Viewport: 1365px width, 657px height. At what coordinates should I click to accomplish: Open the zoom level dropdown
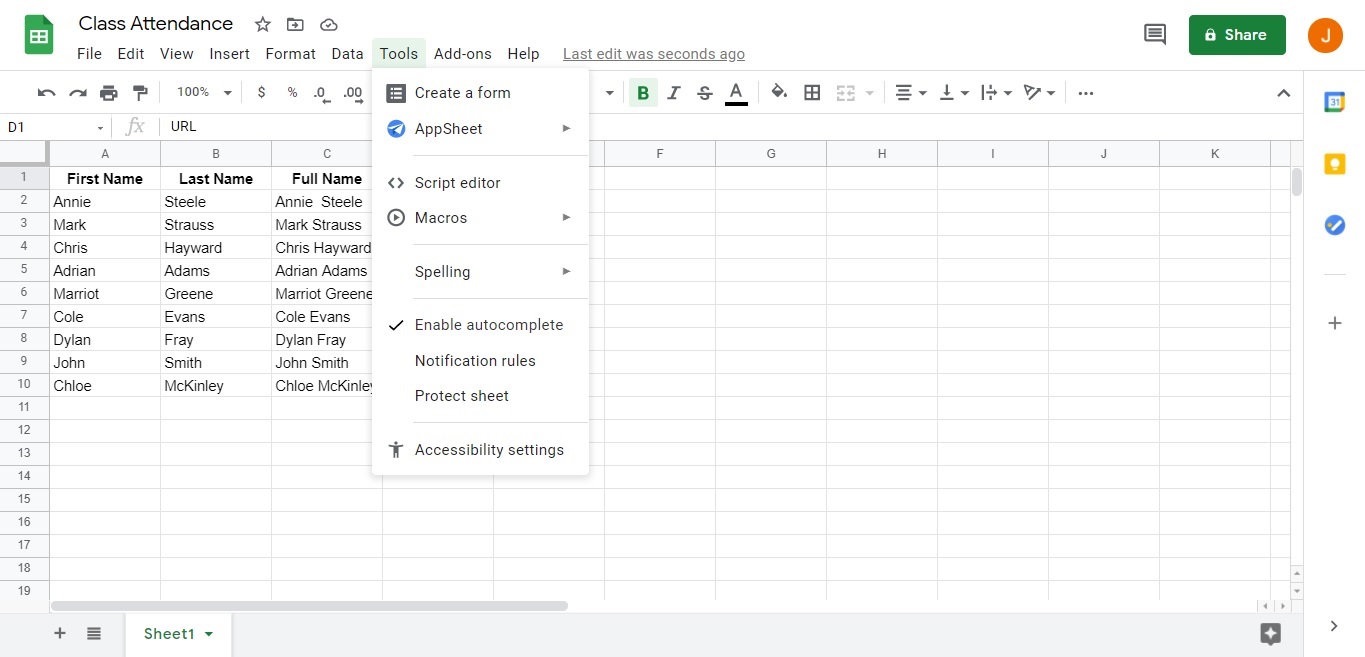(204, 92)
